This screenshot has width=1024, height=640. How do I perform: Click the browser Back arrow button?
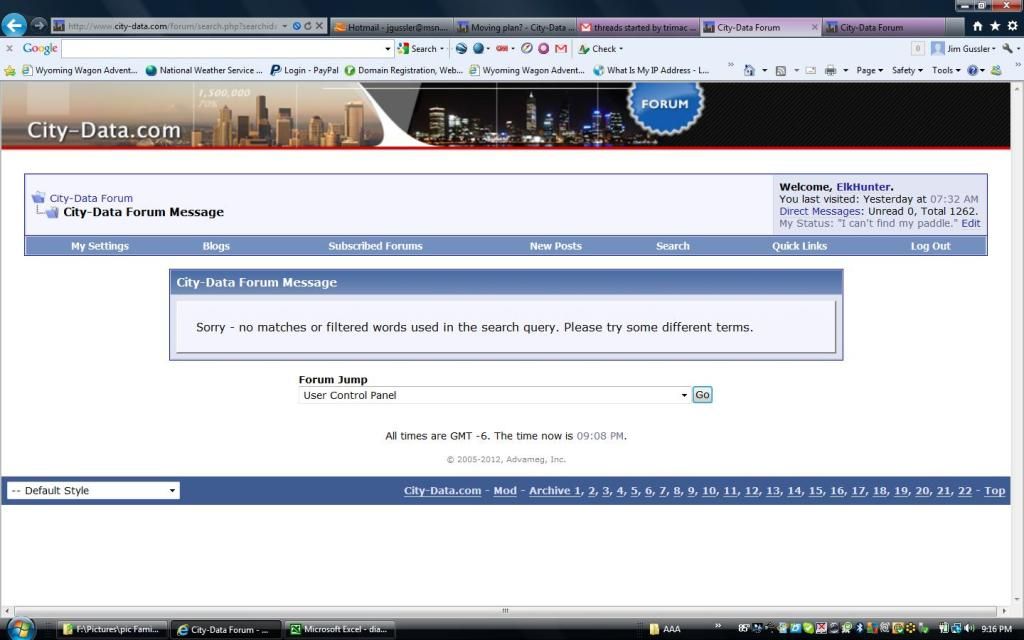14,25
